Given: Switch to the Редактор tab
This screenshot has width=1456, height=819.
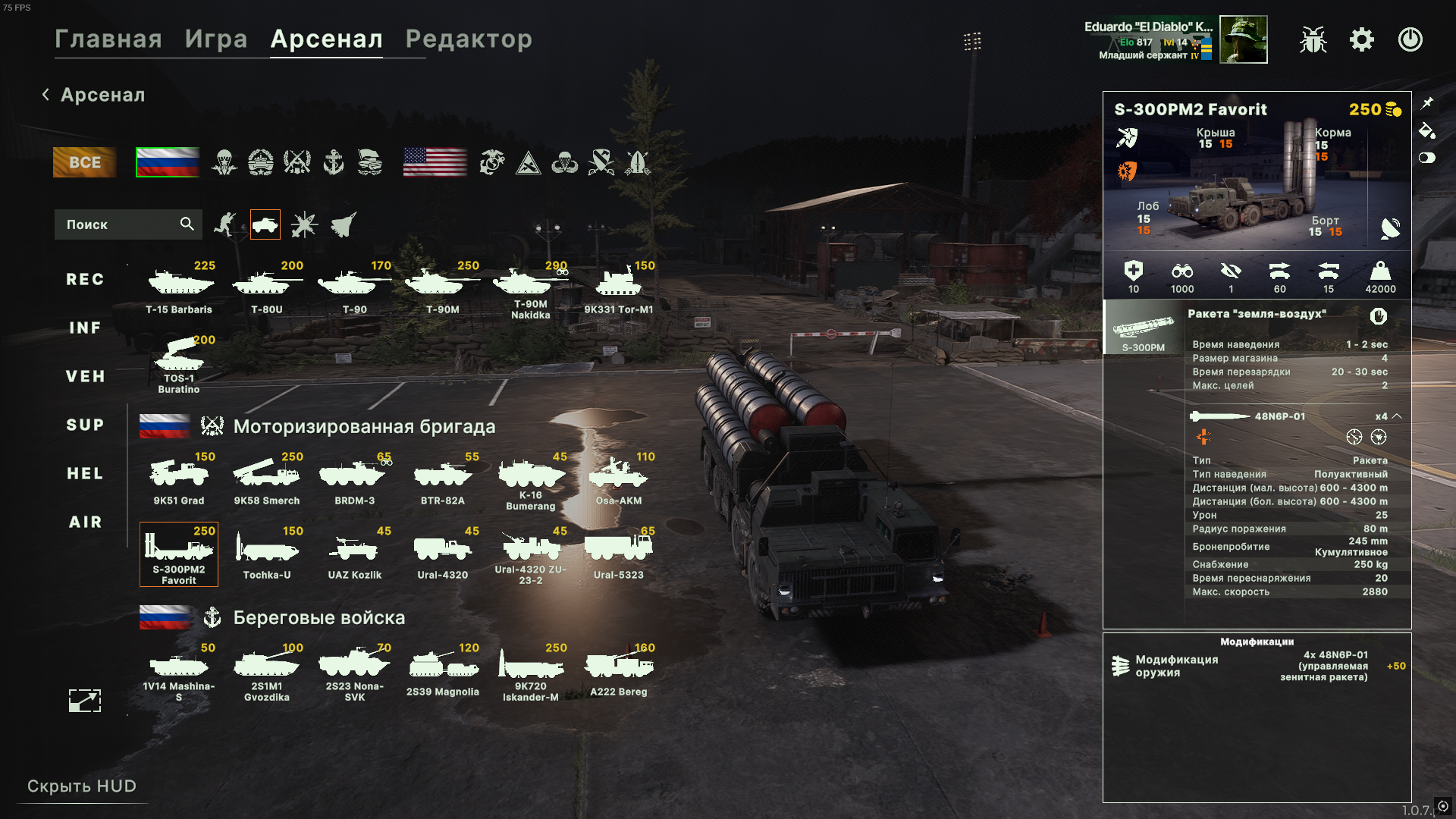Looking at the screenshot, I should (469, 39).
